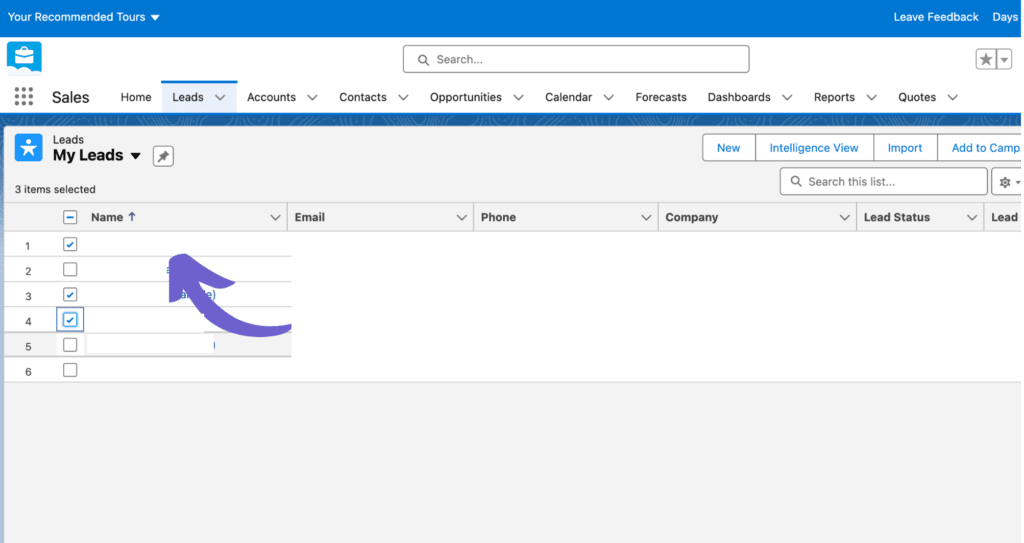Click the Leave Feedback link
The height and width of the screenshot is (543, 1024).
(936, 17)
